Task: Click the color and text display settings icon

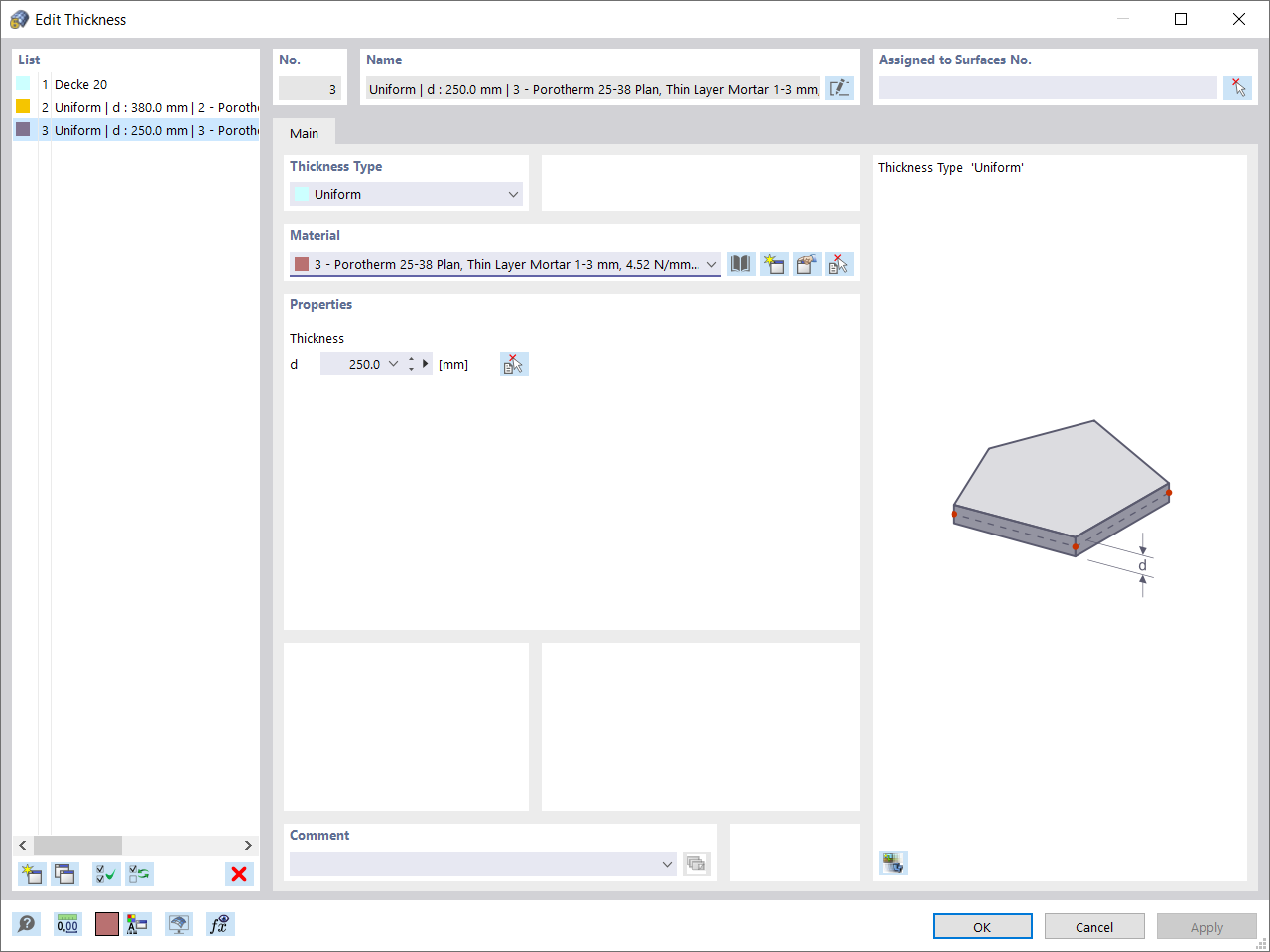Action: [x=137, y=924]
